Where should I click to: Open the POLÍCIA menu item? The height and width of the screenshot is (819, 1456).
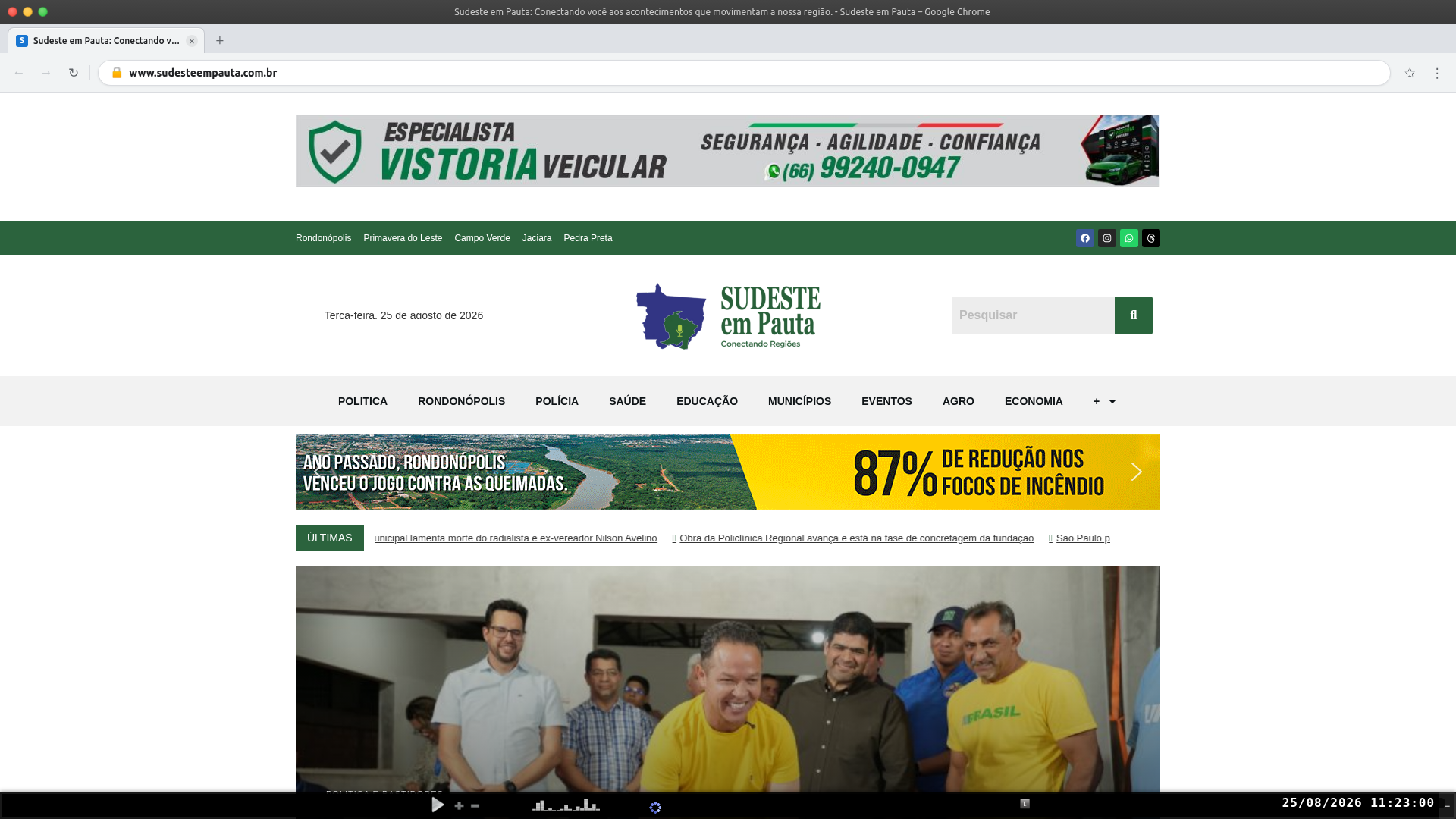coord(557,401)
